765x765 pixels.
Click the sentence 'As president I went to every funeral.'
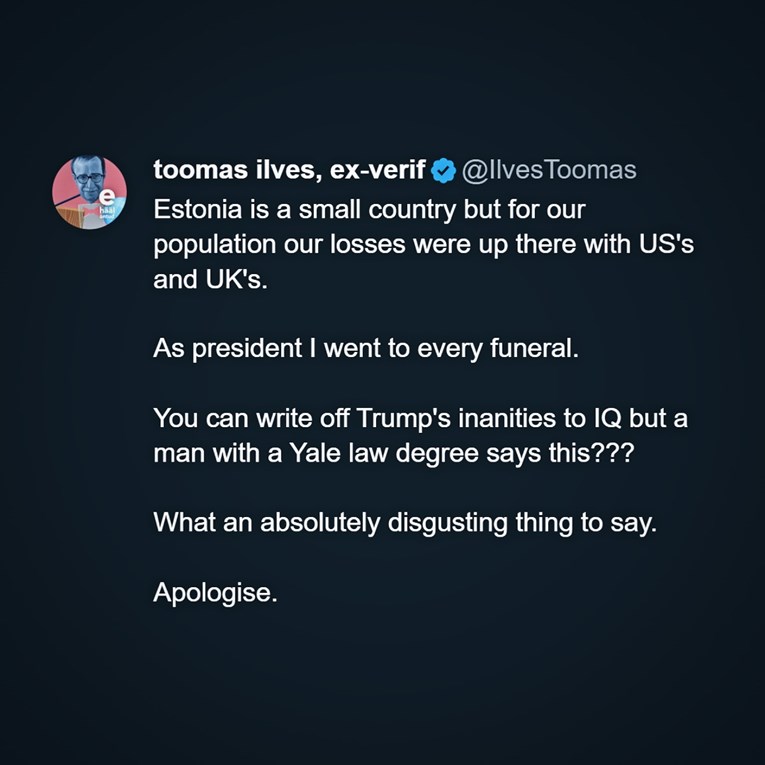[365, 352]
